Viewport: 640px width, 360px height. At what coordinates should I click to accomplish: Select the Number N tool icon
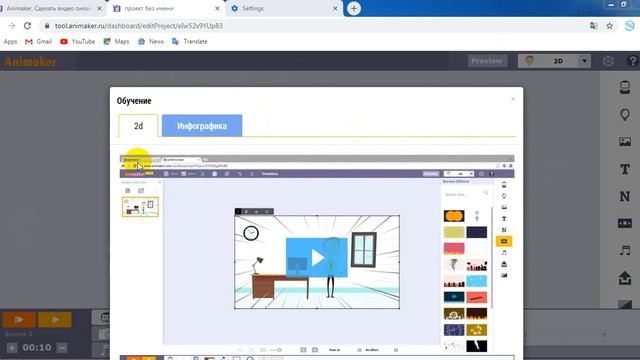coord(625,196)
